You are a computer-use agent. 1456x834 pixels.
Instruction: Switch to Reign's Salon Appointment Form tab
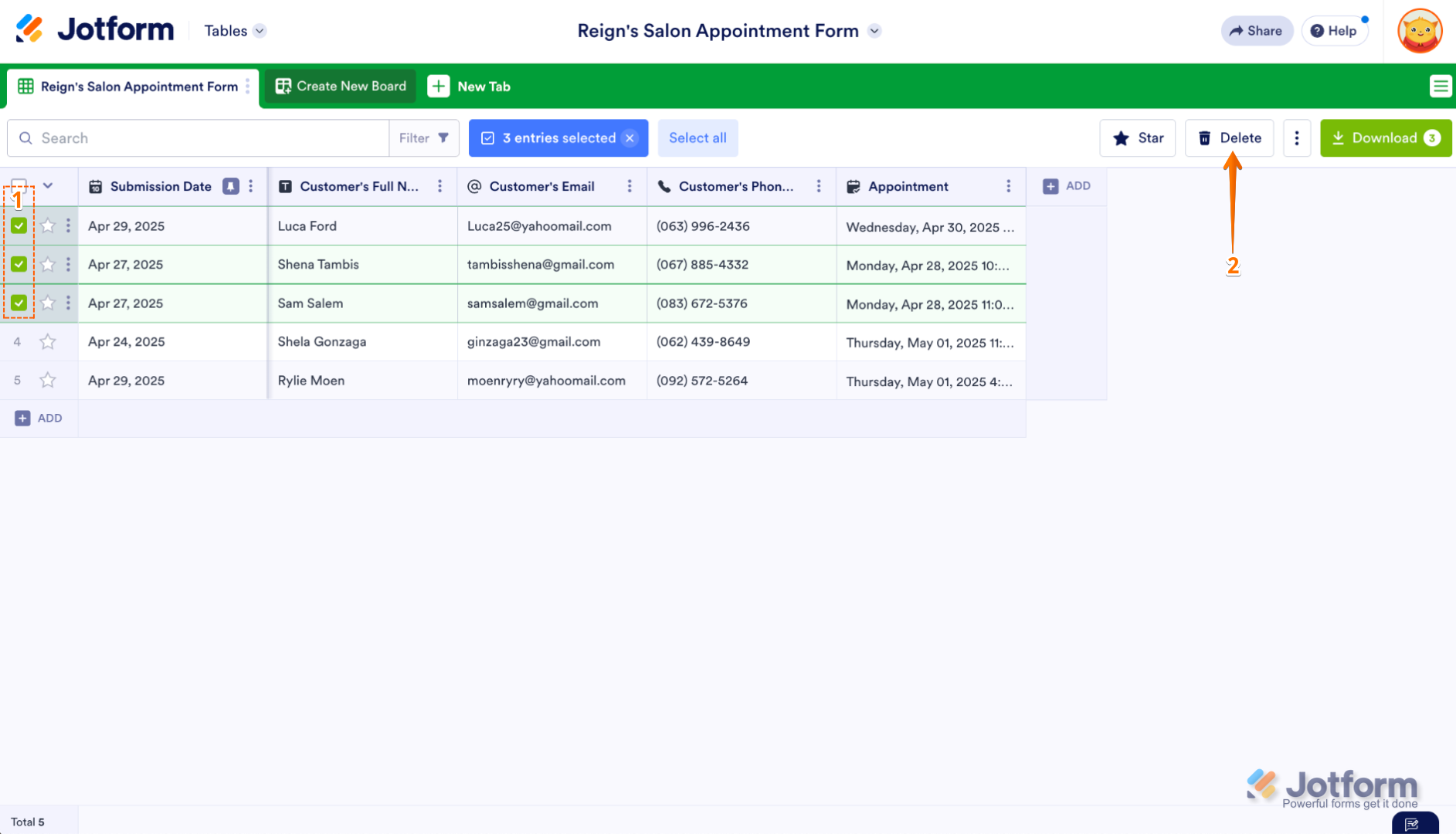[x=133, y=86]
